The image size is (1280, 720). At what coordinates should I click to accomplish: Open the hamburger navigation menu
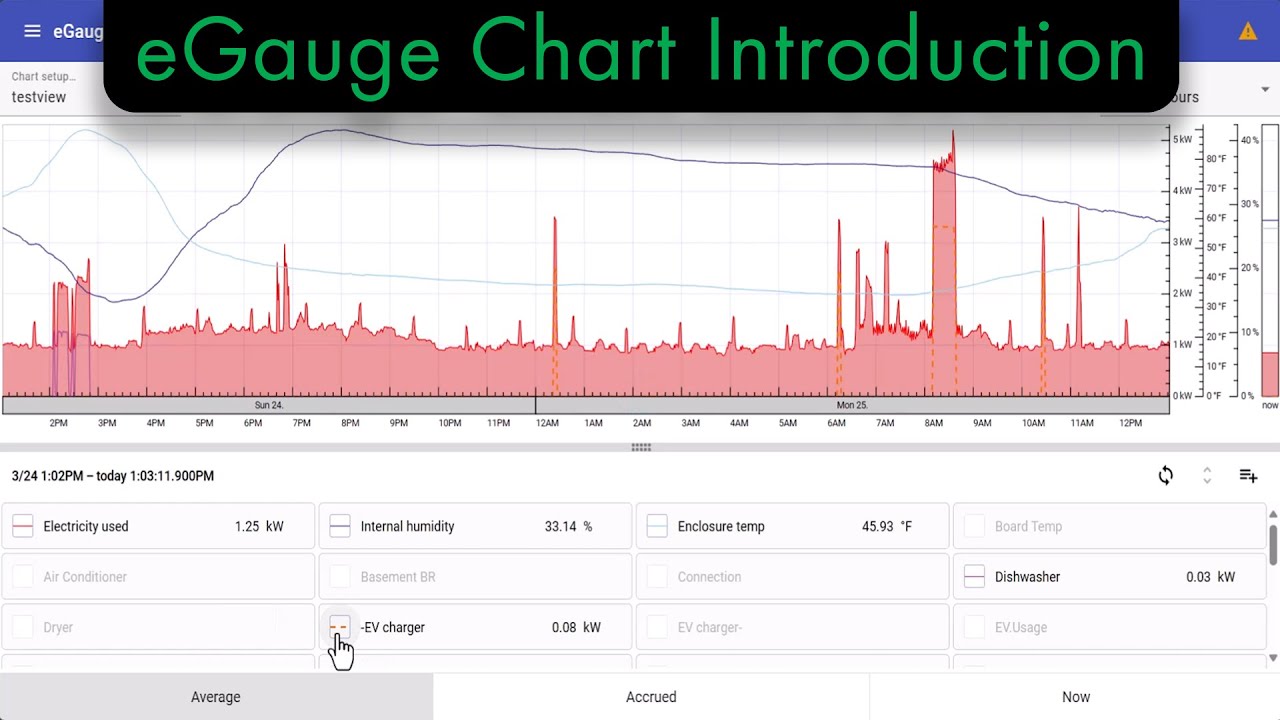(32, 31)
